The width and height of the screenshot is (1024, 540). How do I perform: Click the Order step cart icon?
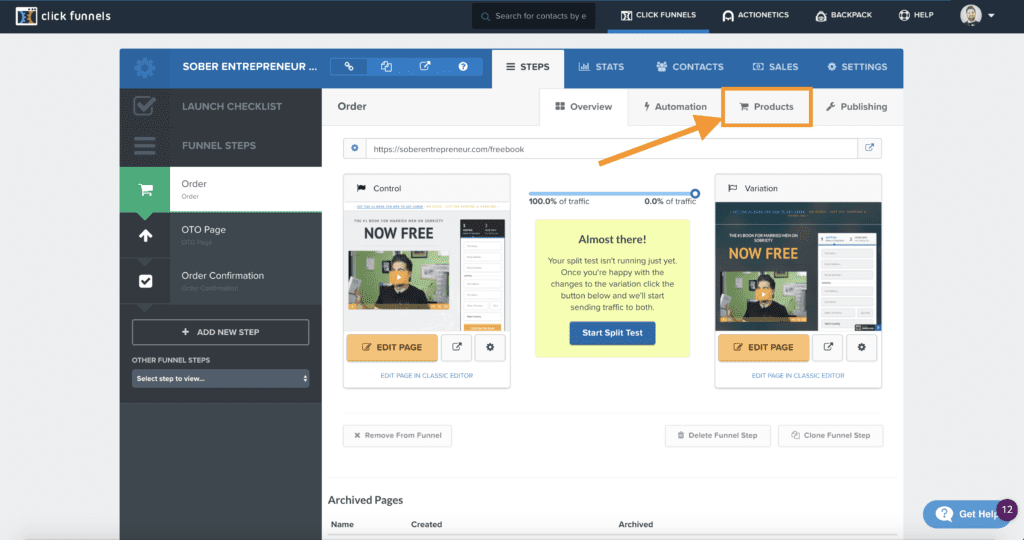pos(145,189)
